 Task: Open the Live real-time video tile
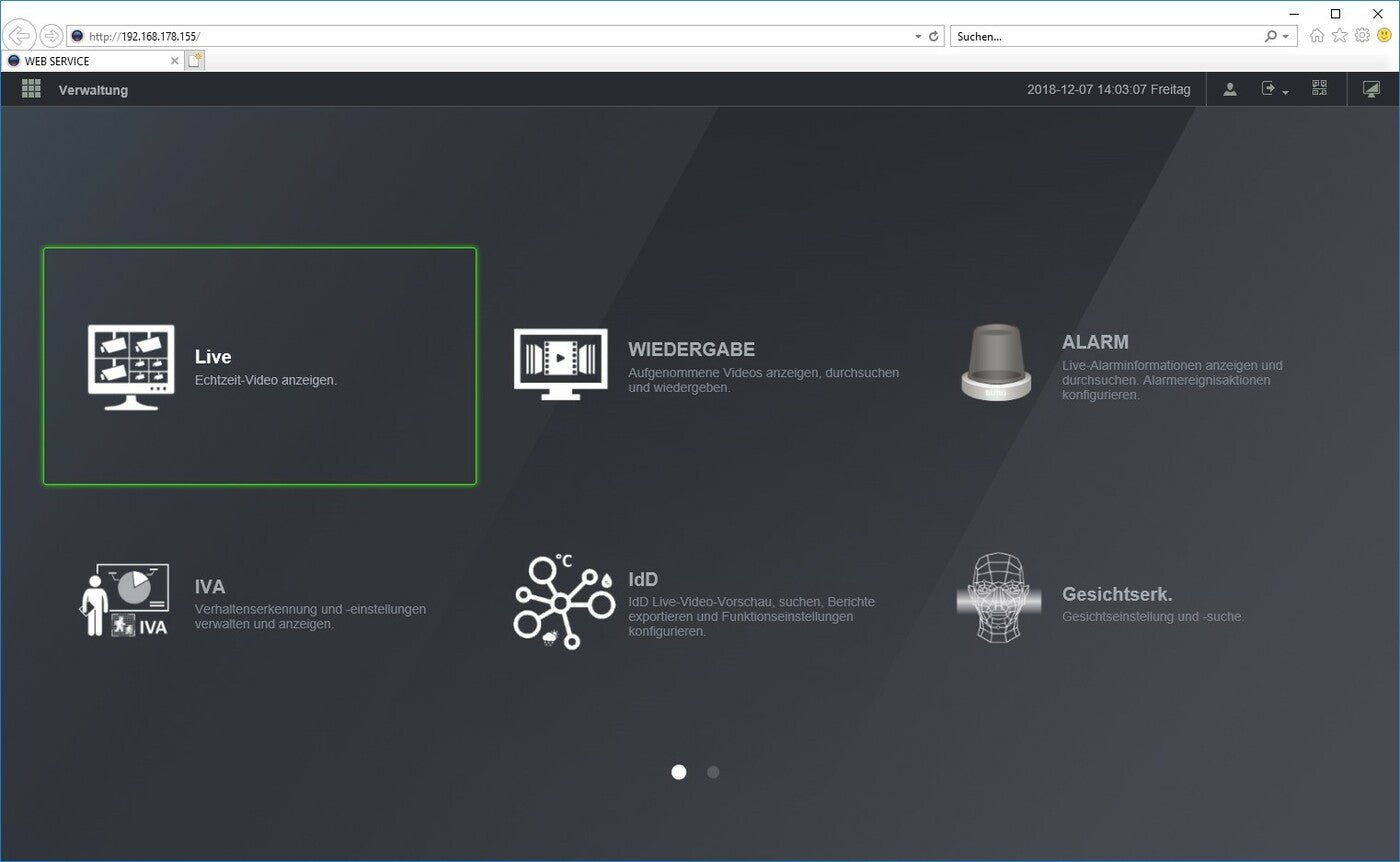259,366
